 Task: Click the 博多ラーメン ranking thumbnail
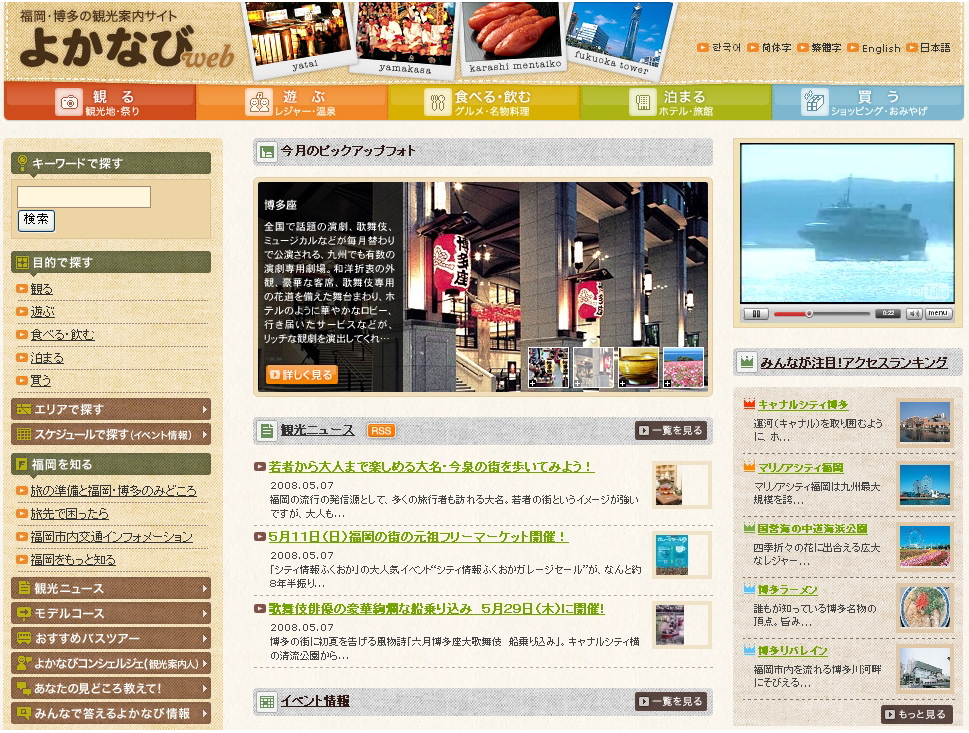tap(925, 607)
